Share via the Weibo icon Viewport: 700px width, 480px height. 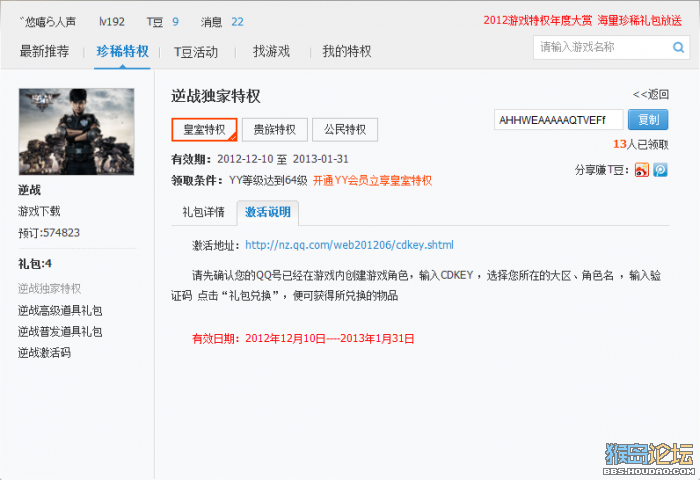(x=642, y=170)
